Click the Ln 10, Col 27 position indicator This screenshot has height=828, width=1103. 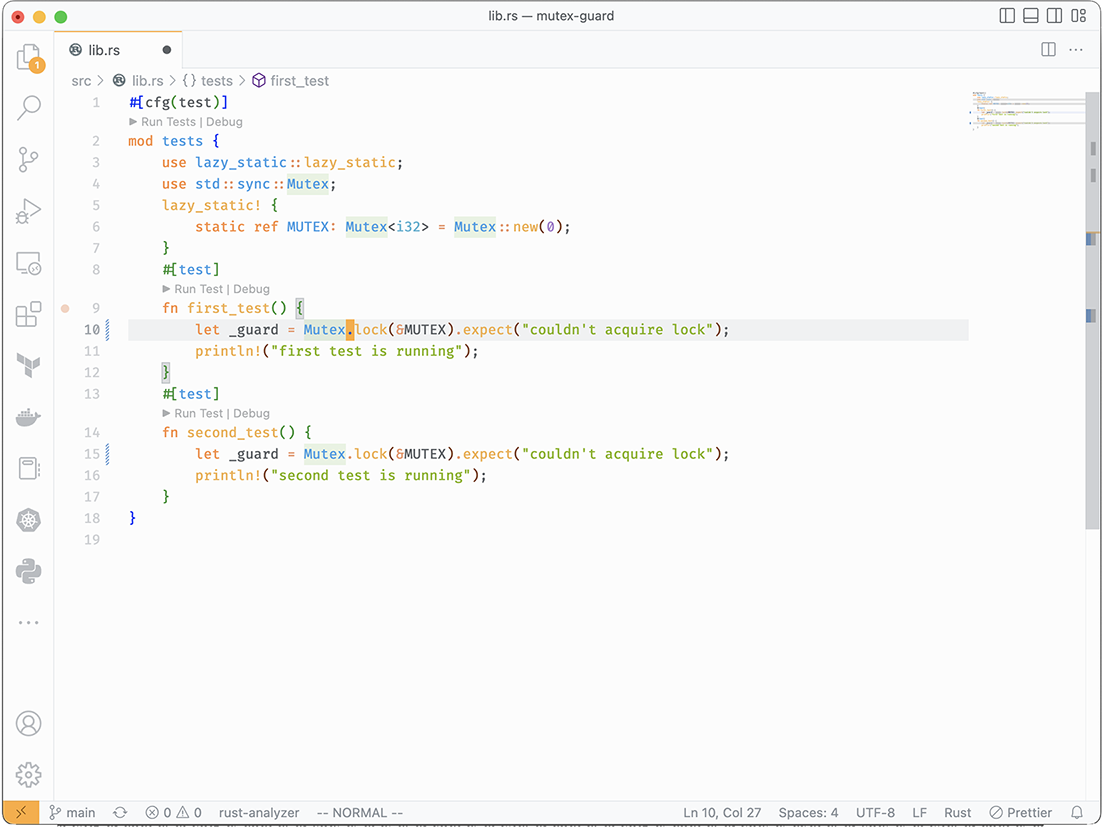(722, 813)
